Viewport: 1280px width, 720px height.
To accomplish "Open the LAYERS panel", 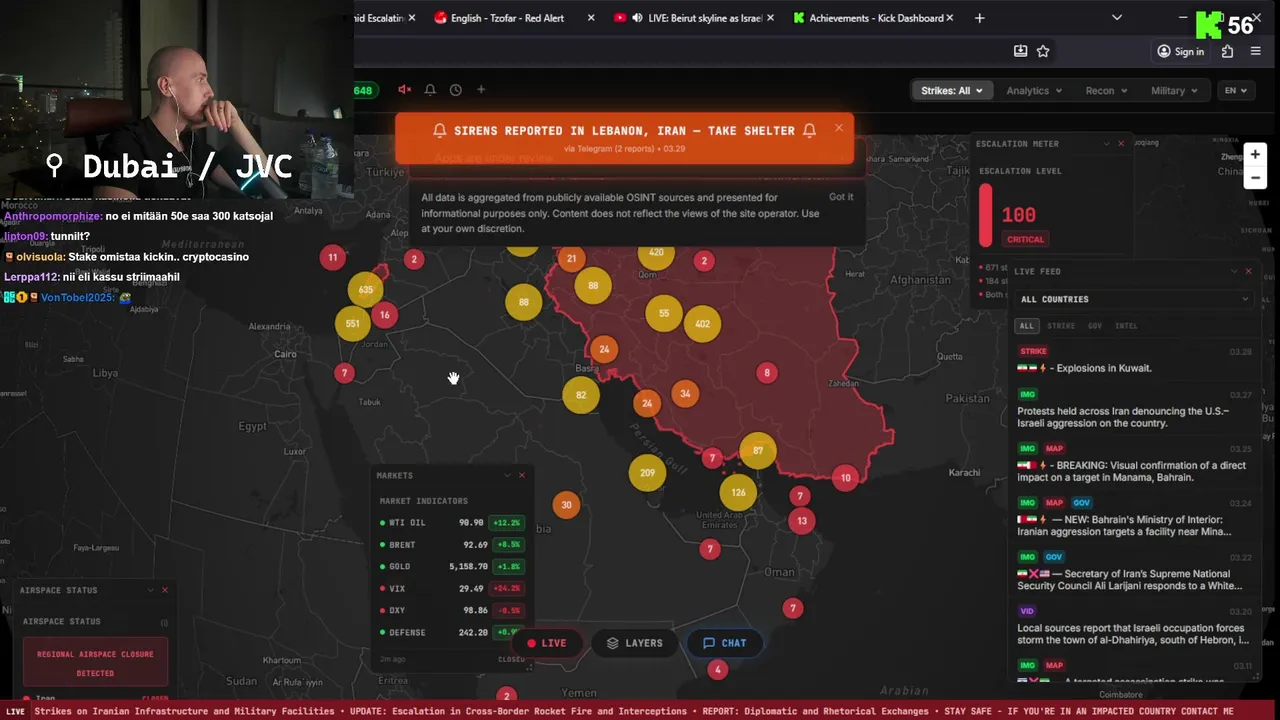I will coord(635,643).
